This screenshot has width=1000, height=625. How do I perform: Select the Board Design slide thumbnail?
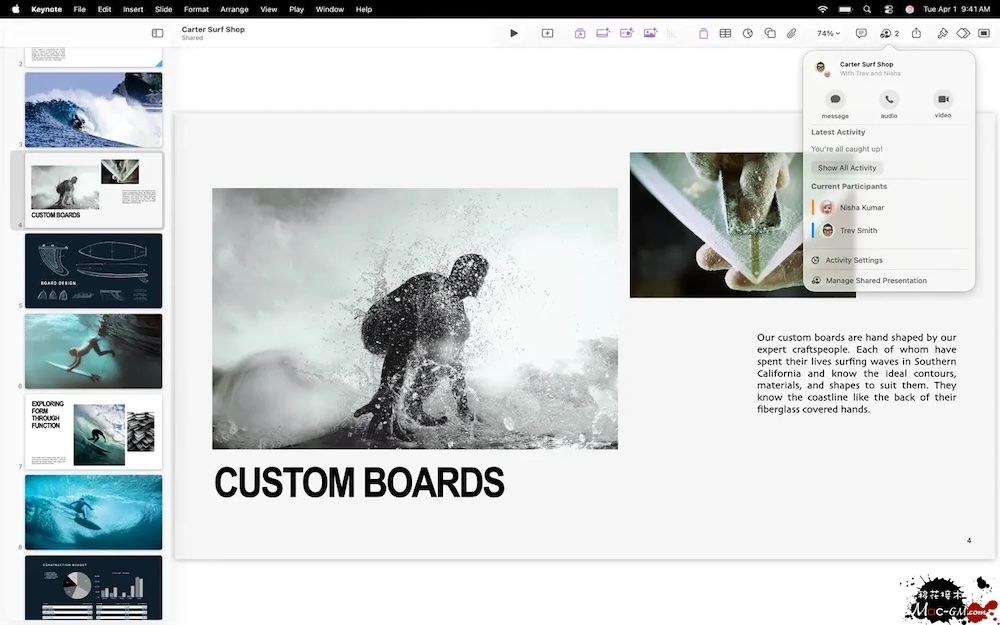pos(93,270)
